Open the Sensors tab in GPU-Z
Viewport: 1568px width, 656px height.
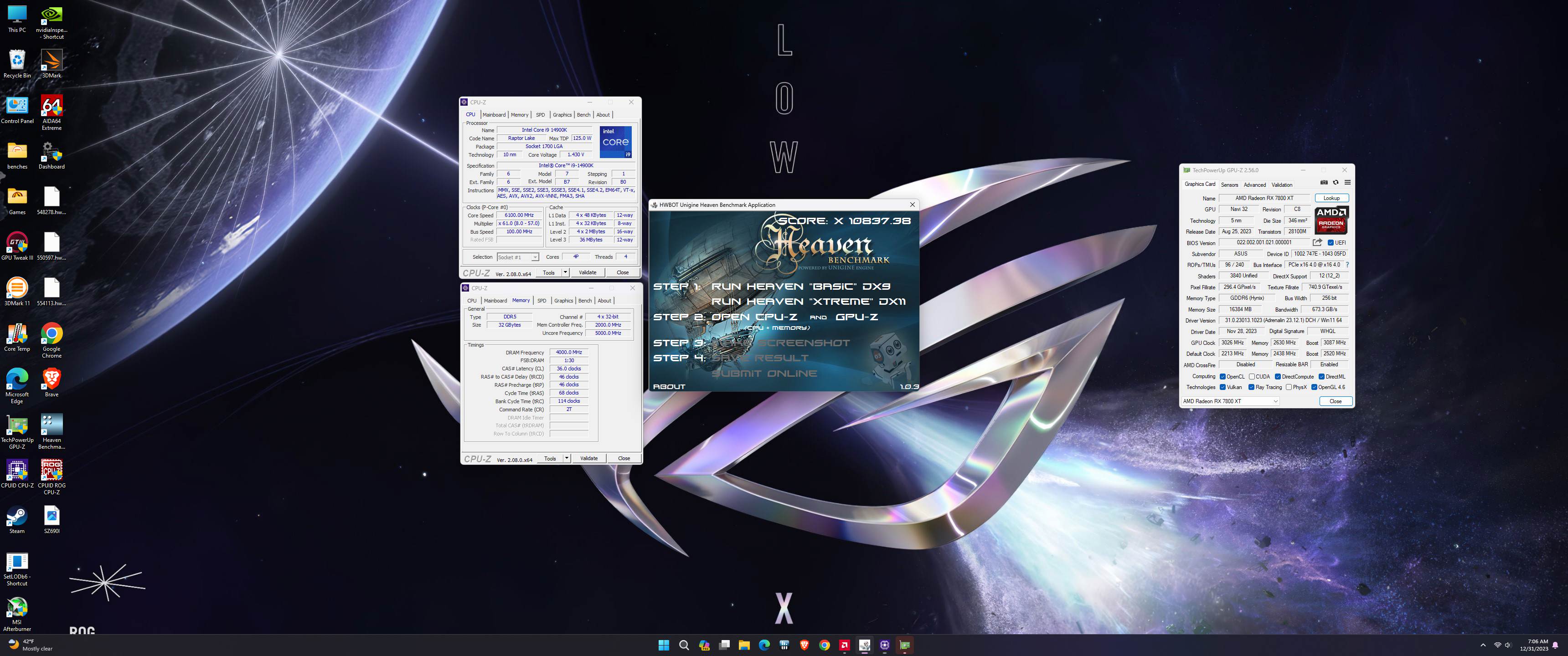[1229, 184]
